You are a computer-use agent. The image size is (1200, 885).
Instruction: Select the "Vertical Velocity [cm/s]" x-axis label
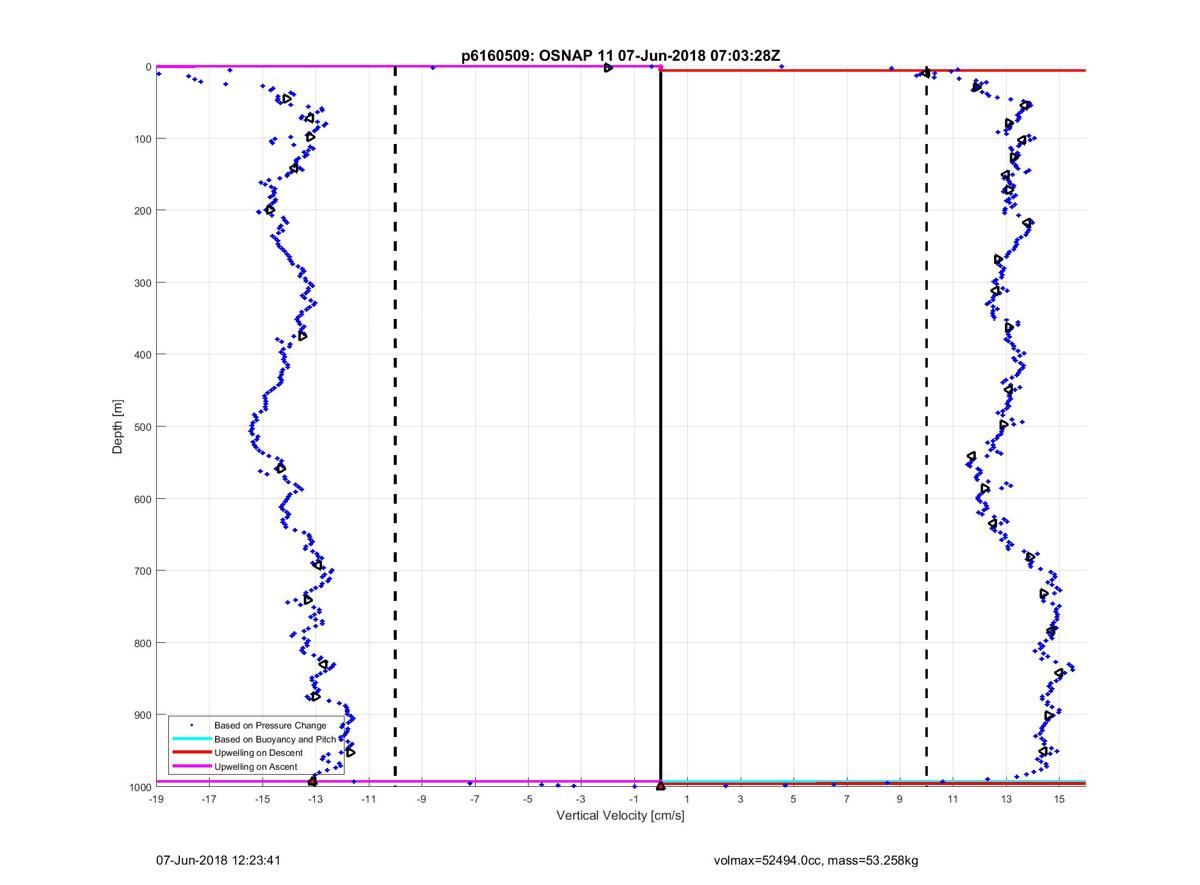tap(620, 816)
